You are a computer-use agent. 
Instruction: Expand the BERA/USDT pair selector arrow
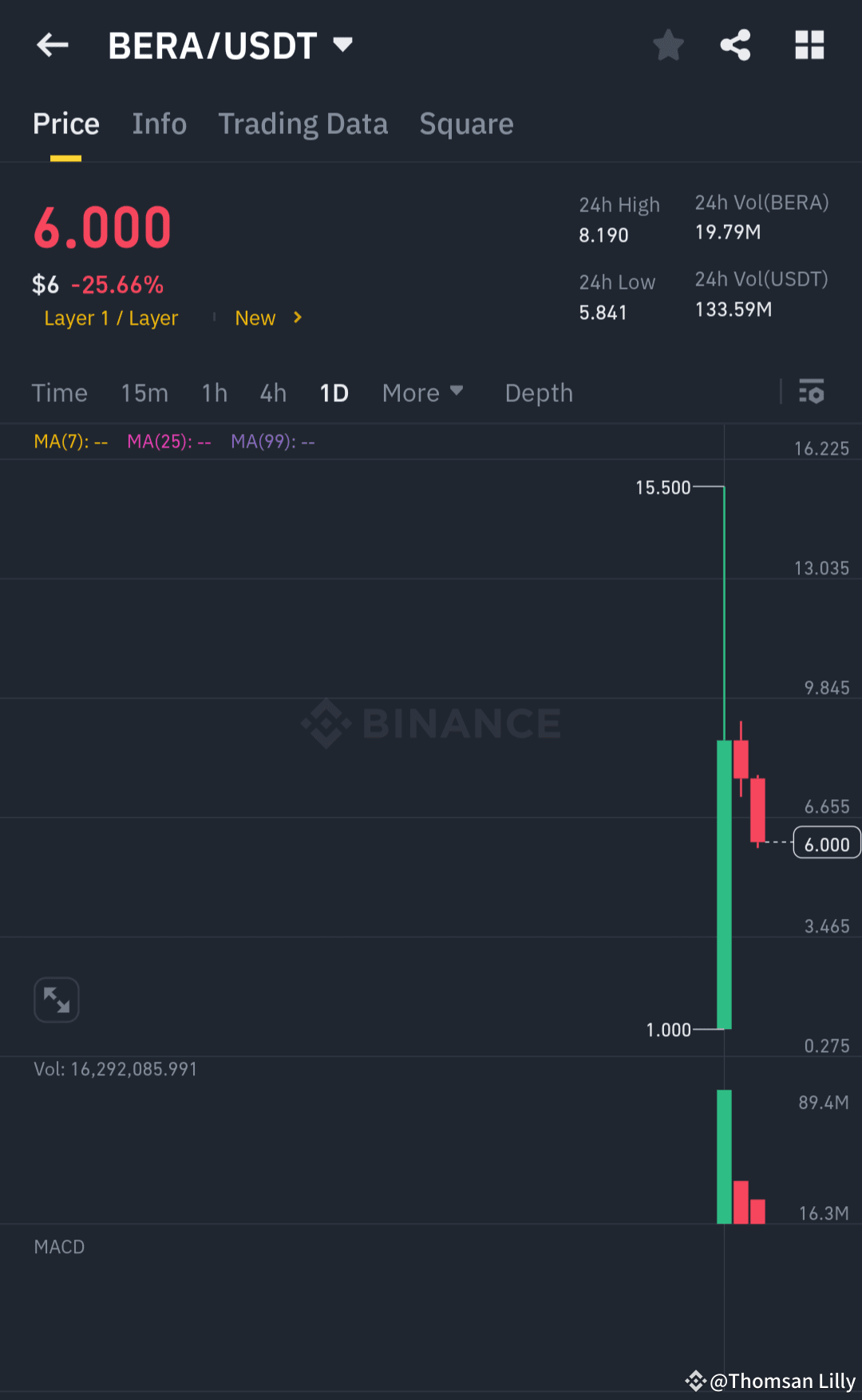click(342, 45)
